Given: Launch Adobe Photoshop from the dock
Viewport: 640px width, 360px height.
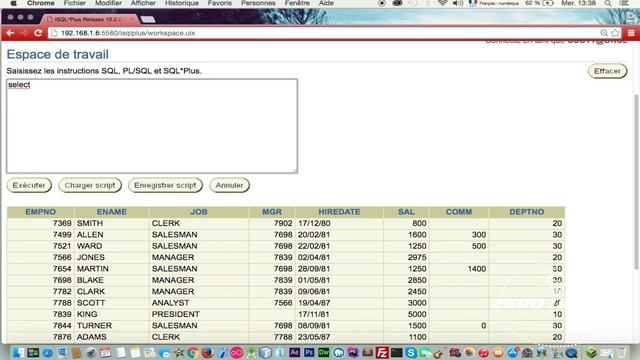Looking at the screenshot, I should pos(309,352).
